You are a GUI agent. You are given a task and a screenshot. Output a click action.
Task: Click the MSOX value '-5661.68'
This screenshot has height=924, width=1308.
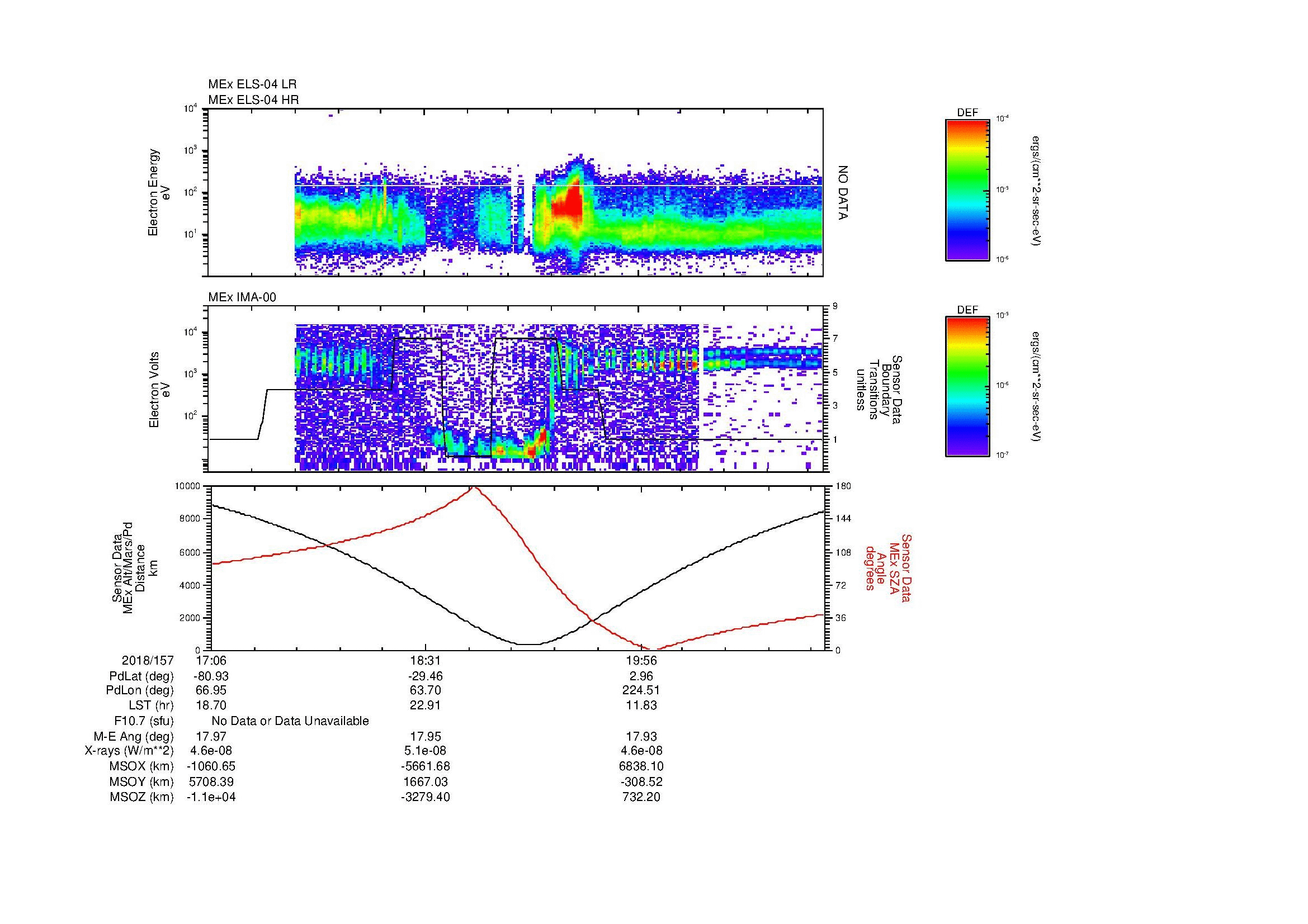click(x=425, y=766)
